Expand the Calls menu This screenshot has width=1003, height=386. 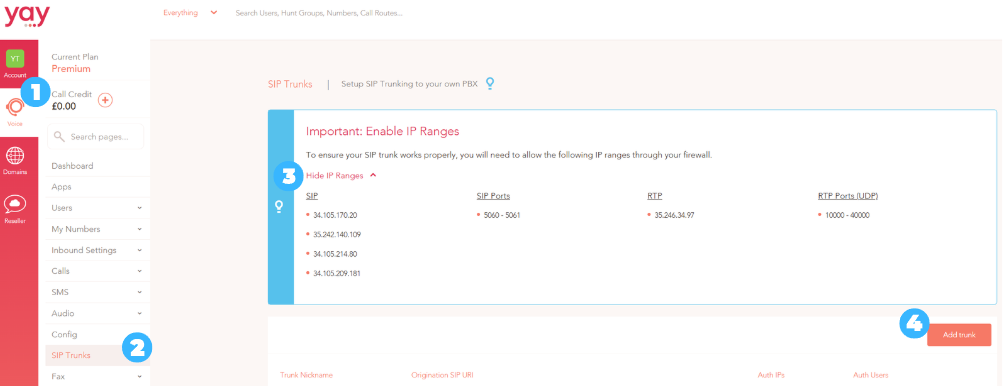(97, 271)
